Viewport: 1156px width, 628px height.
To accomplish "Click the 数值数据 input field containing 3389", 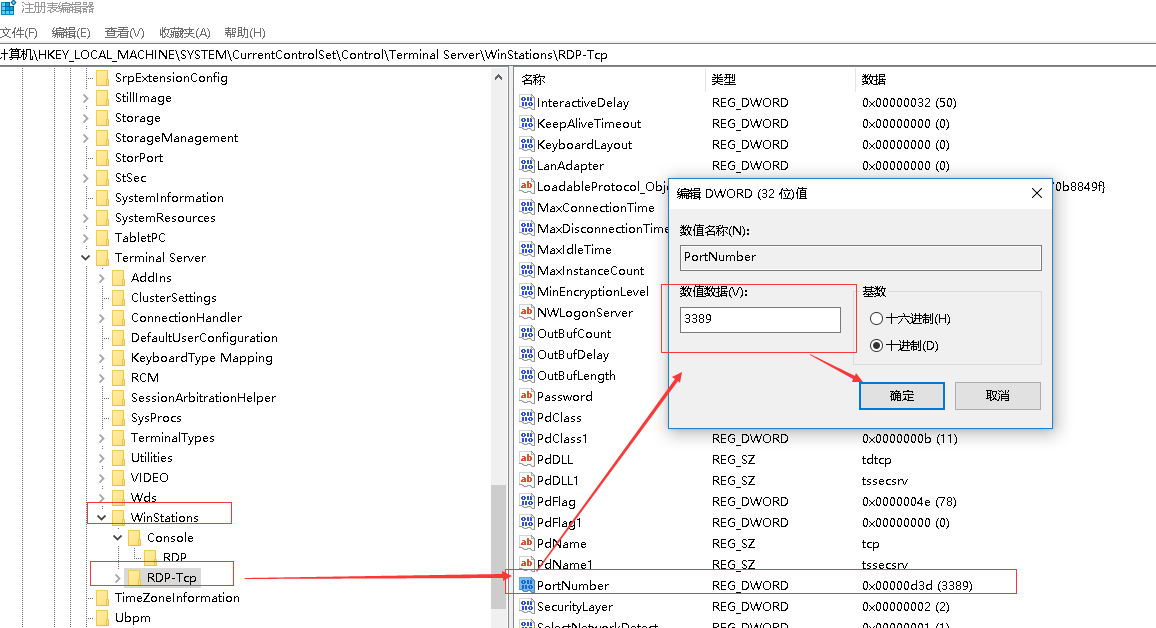I will point(759,320).
